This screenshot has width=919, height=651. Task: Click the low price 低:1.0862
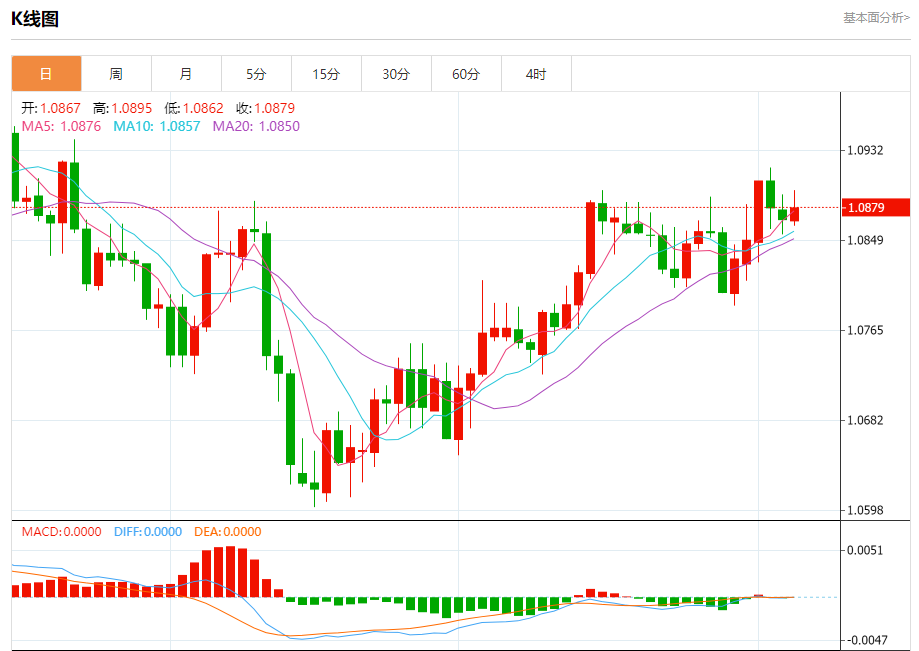194,108
